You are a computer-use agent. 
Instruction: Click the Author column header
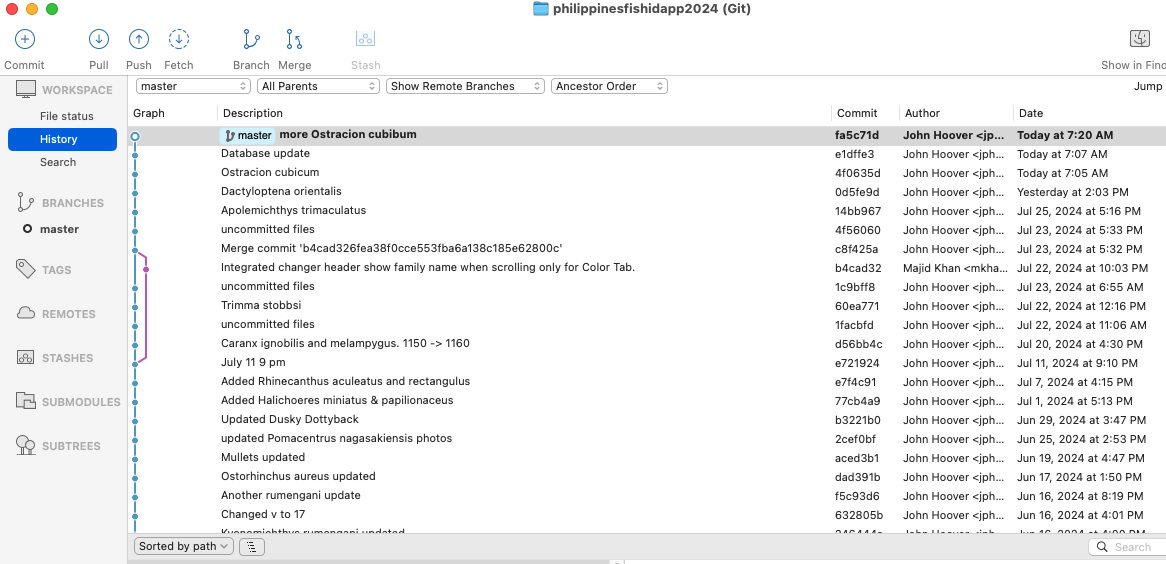(x=922, y=113)
